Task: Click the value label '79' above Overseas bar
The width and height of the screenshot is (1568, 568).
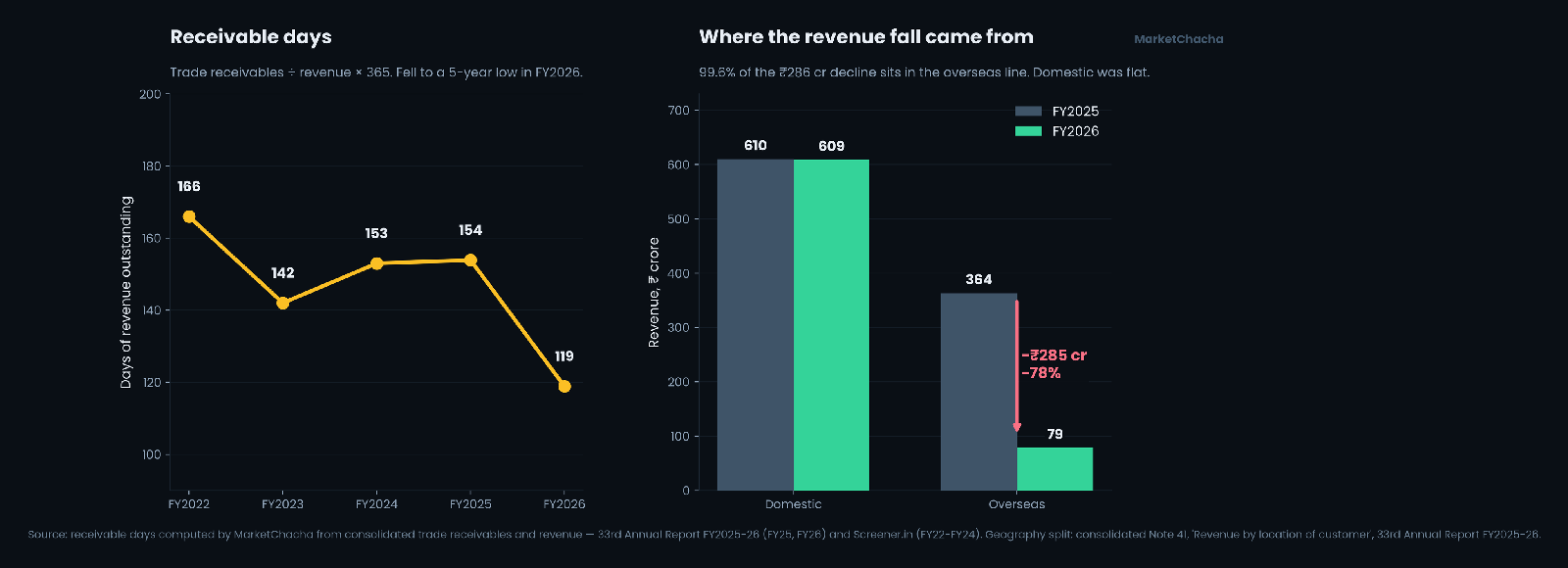Action: coord(1054,434)
